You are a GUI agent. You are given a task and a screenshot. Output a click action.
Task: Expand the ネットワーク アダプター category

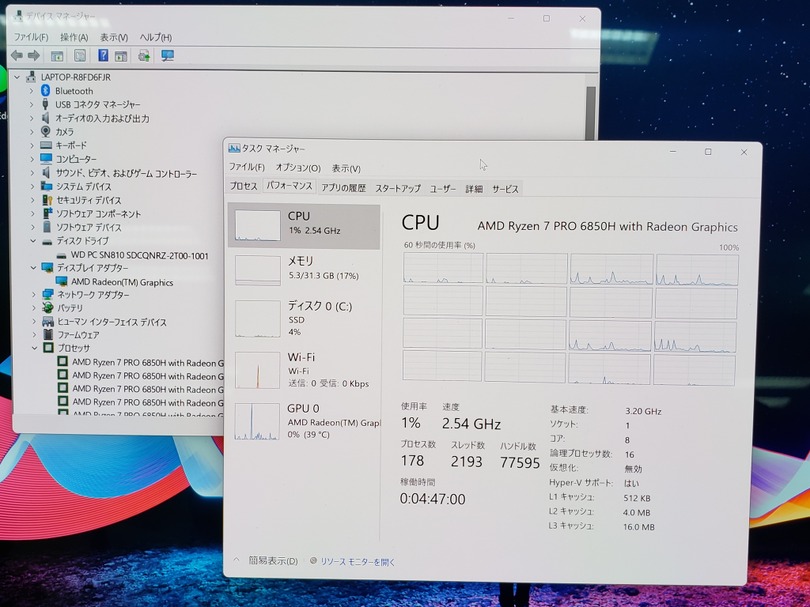point(34,295)
